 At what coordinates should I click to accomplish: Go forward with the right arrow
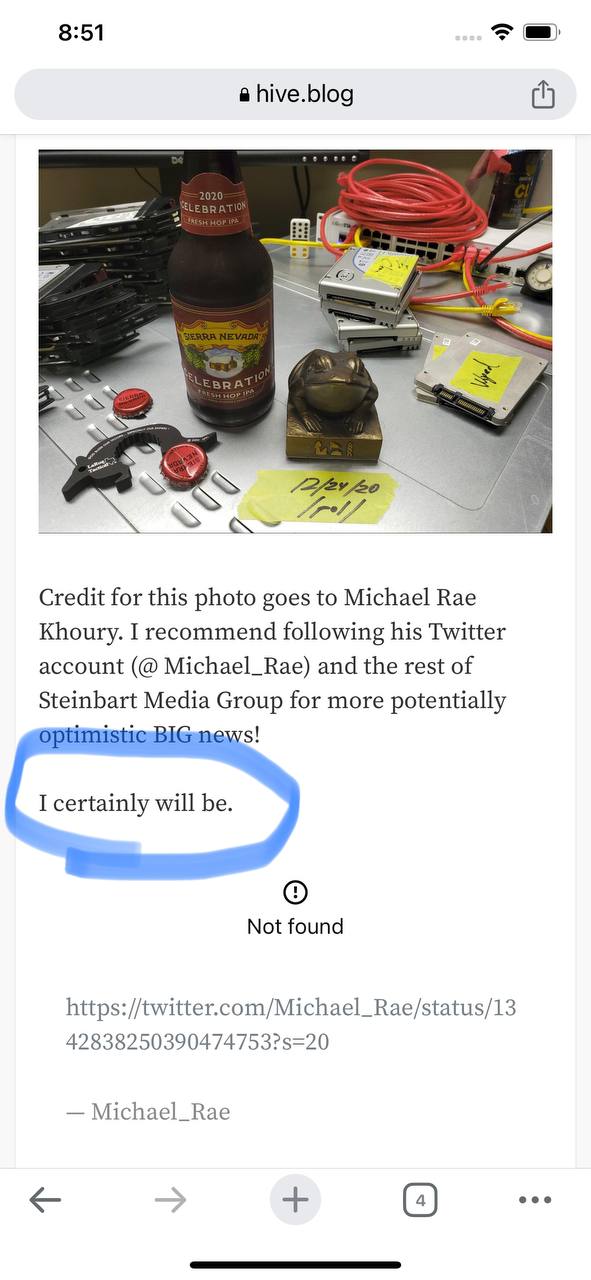pyautogui.click(x=170, y=1199)
